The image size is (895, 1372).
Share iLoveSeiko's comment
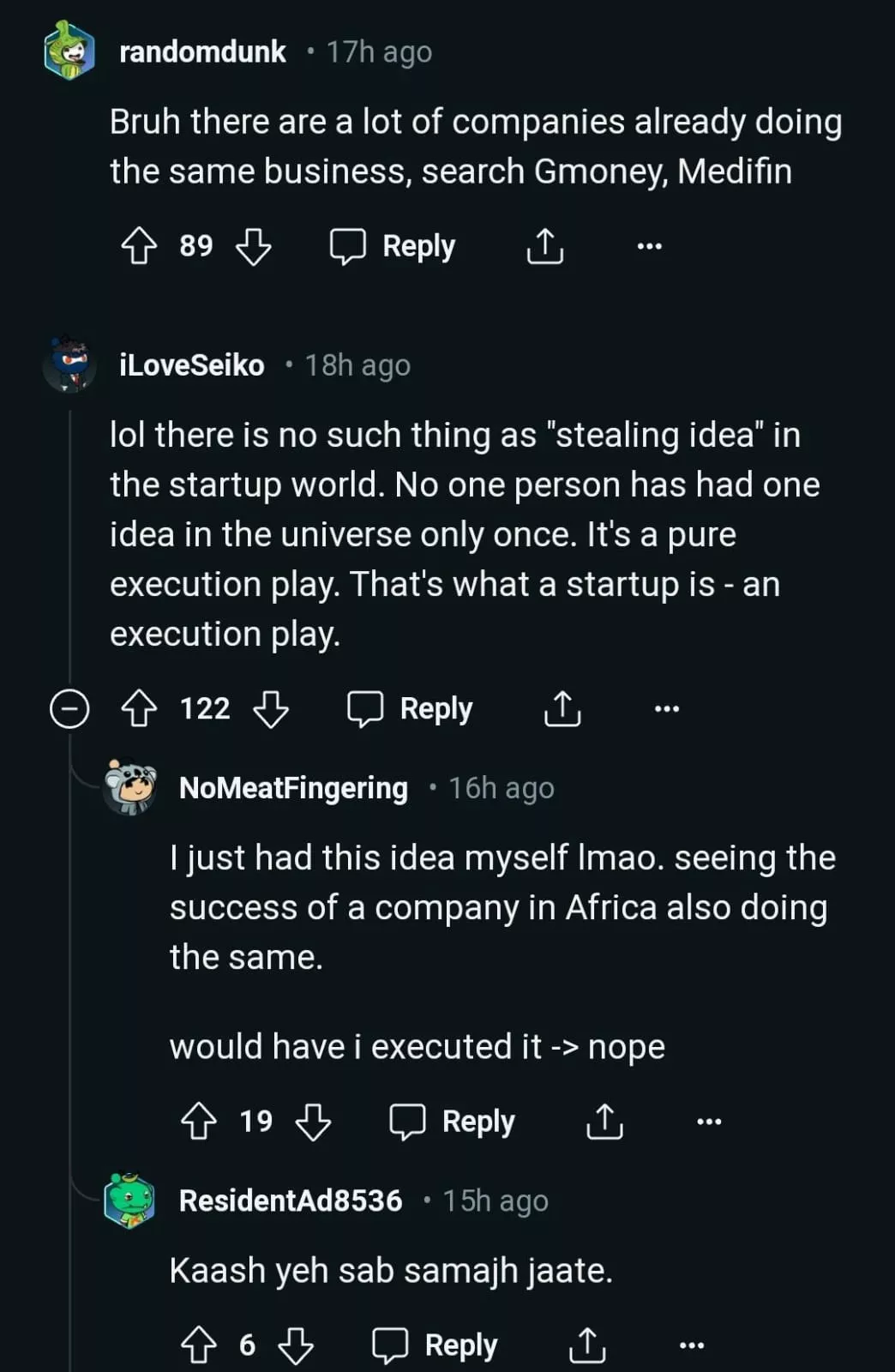[x=562, y=709]
